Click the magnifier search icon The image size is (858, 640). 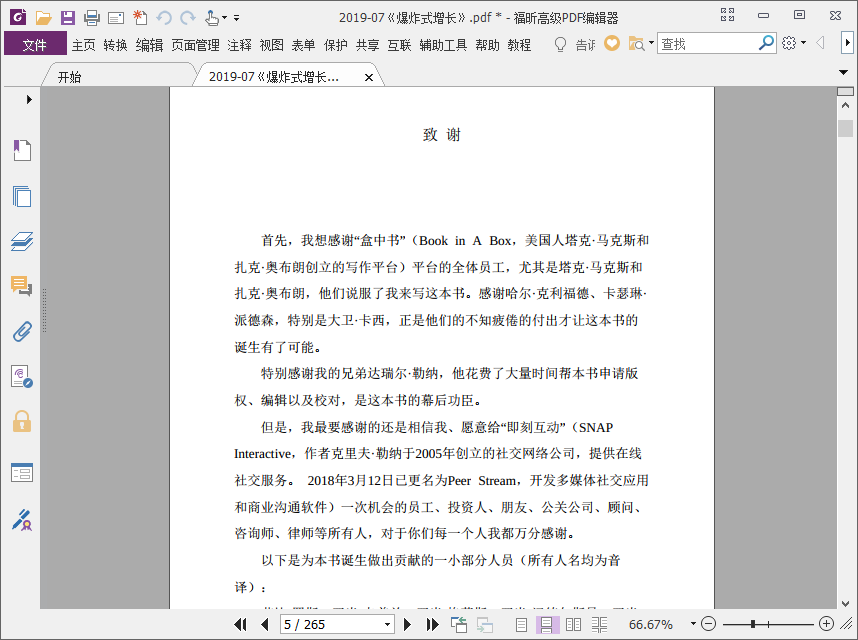tap(767, 43)
